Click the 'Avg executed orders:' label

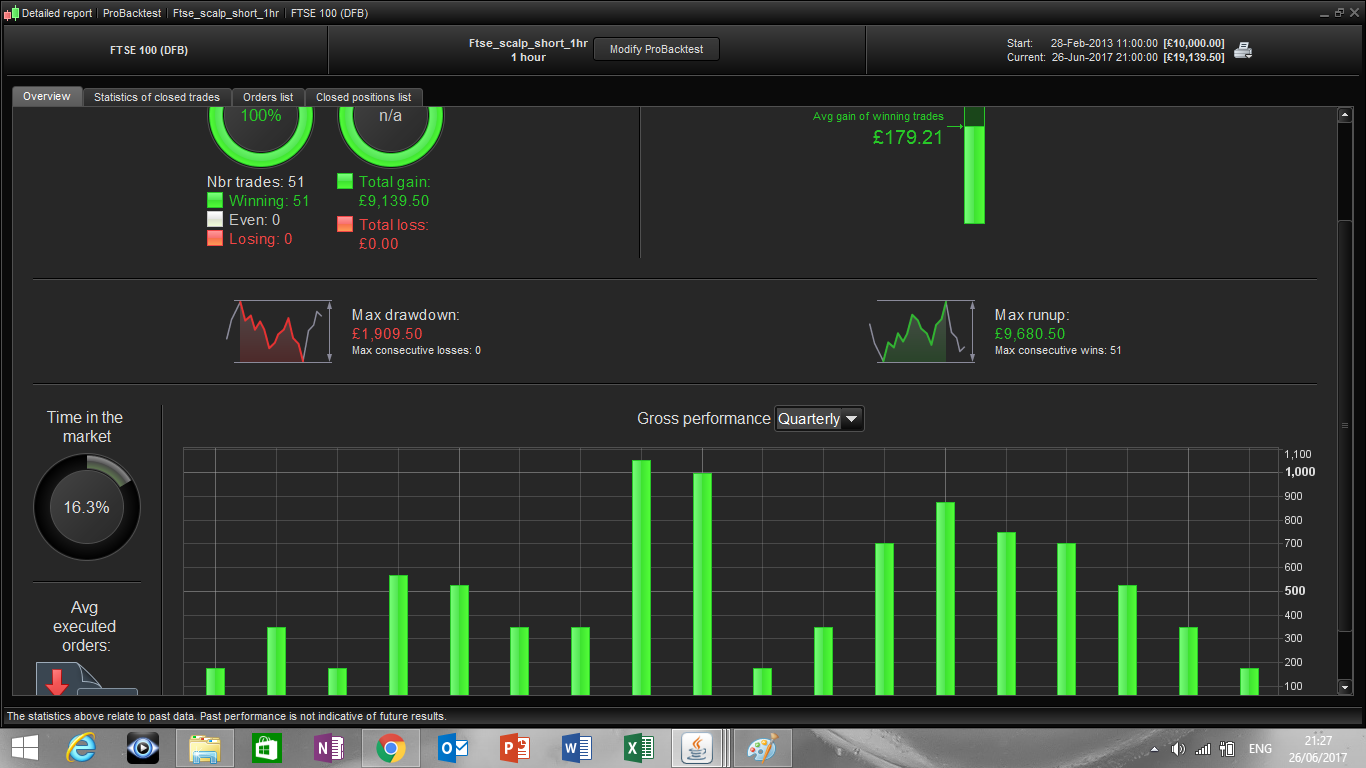point(85,627)
